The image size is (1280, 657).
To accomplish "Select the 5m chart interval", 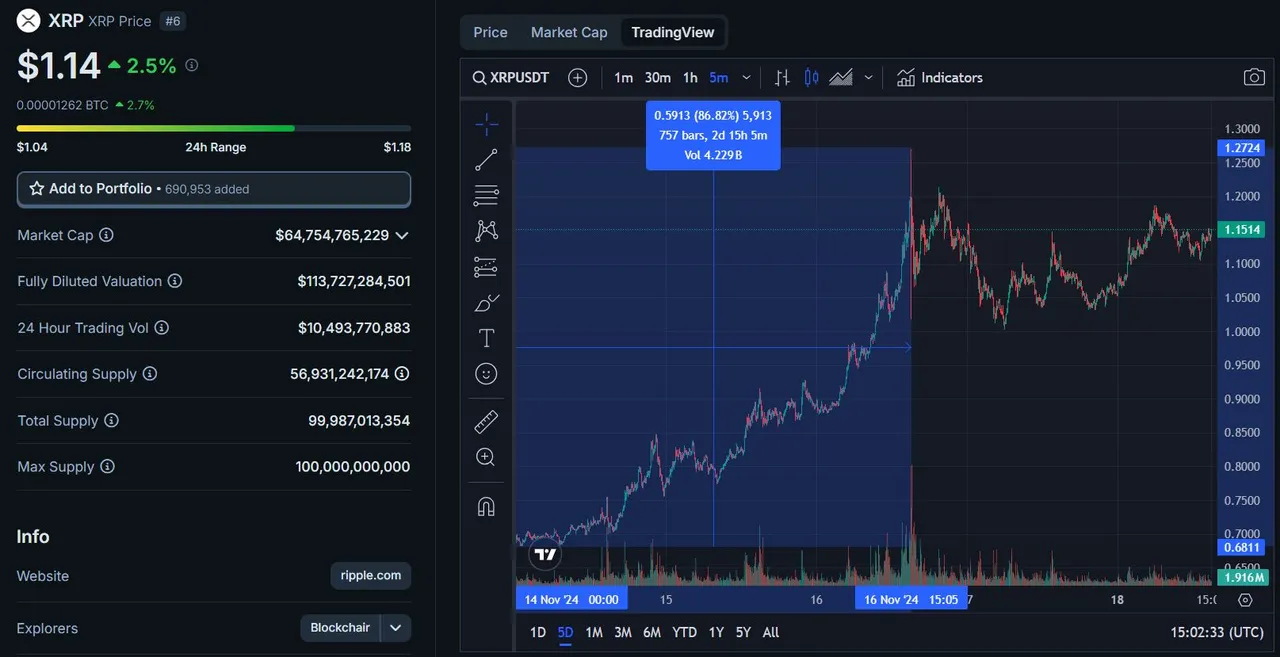I will click(x=719, y=78).
